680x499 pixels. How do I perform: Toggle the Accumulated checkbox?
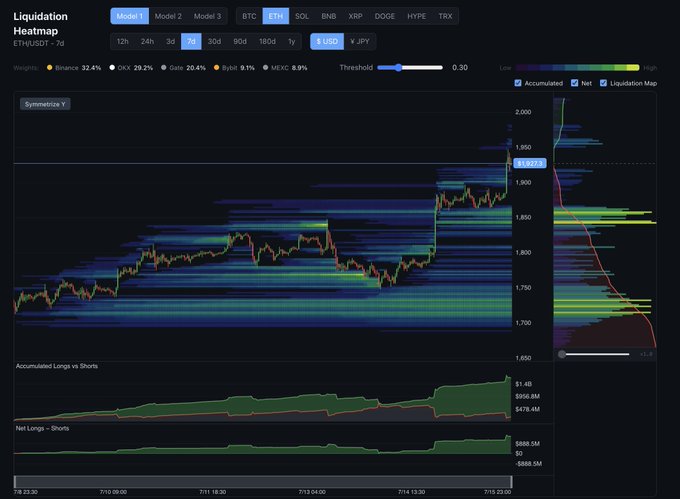point(518,83)
